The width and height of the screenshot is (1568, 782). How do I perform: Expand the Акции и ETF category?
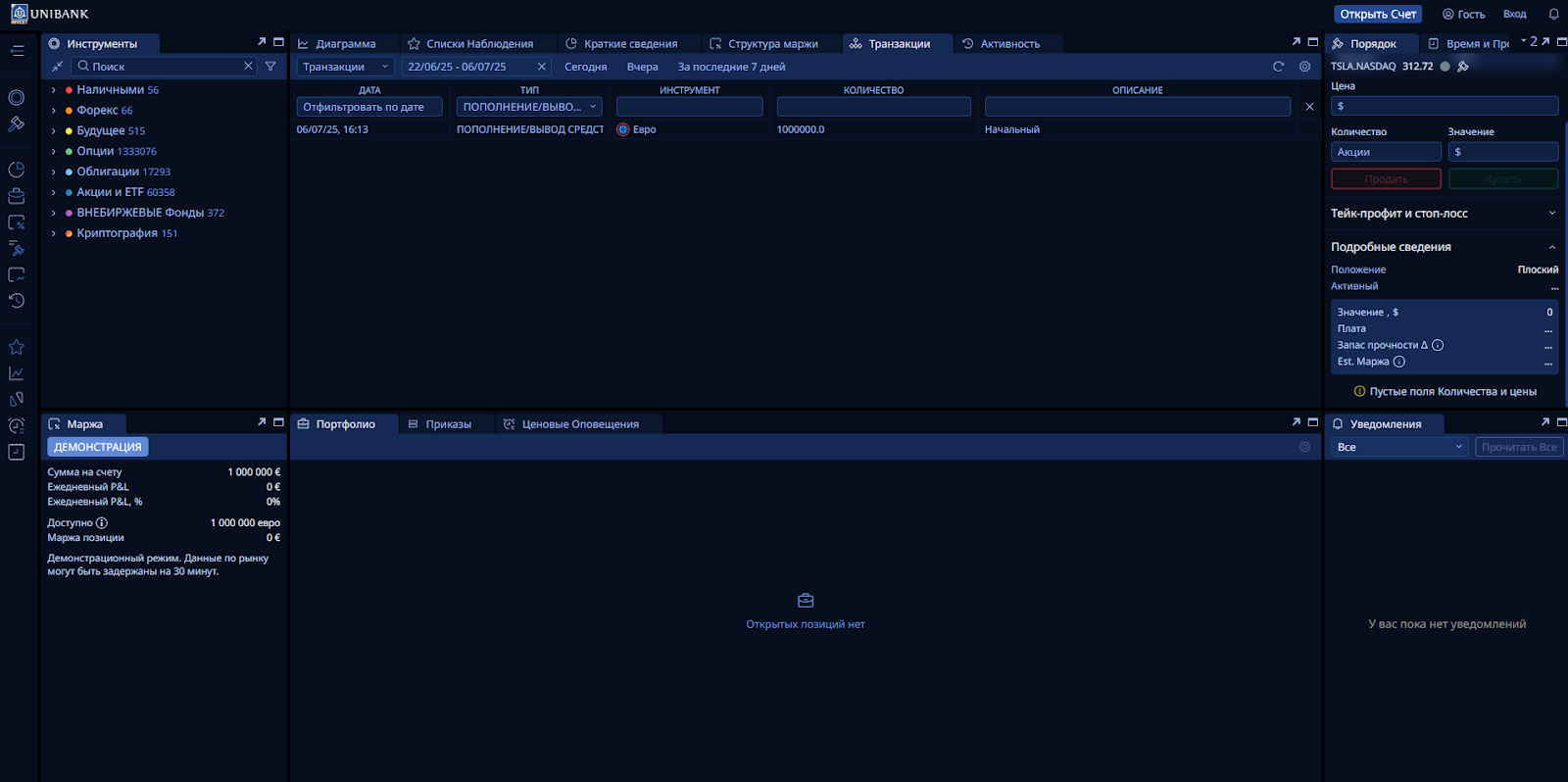tap(54, 193)
